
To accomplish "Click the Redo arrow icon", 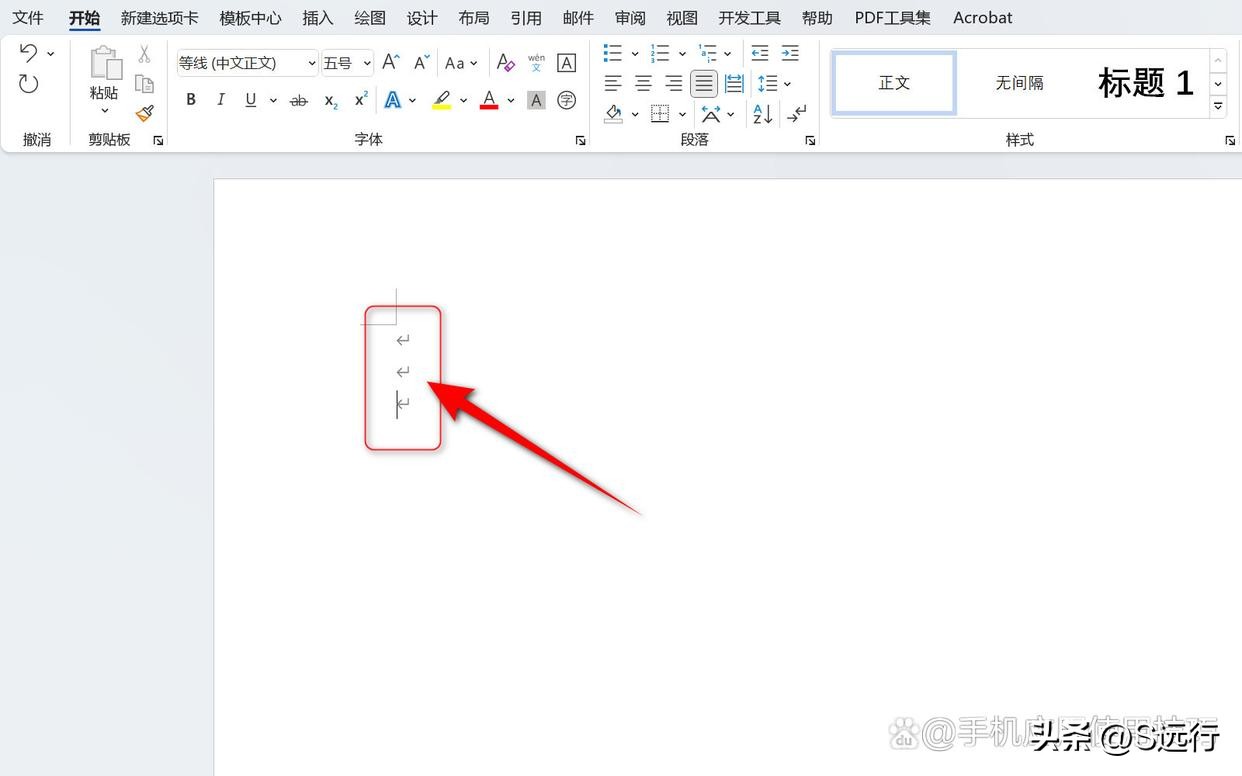I will coord(28,84).
